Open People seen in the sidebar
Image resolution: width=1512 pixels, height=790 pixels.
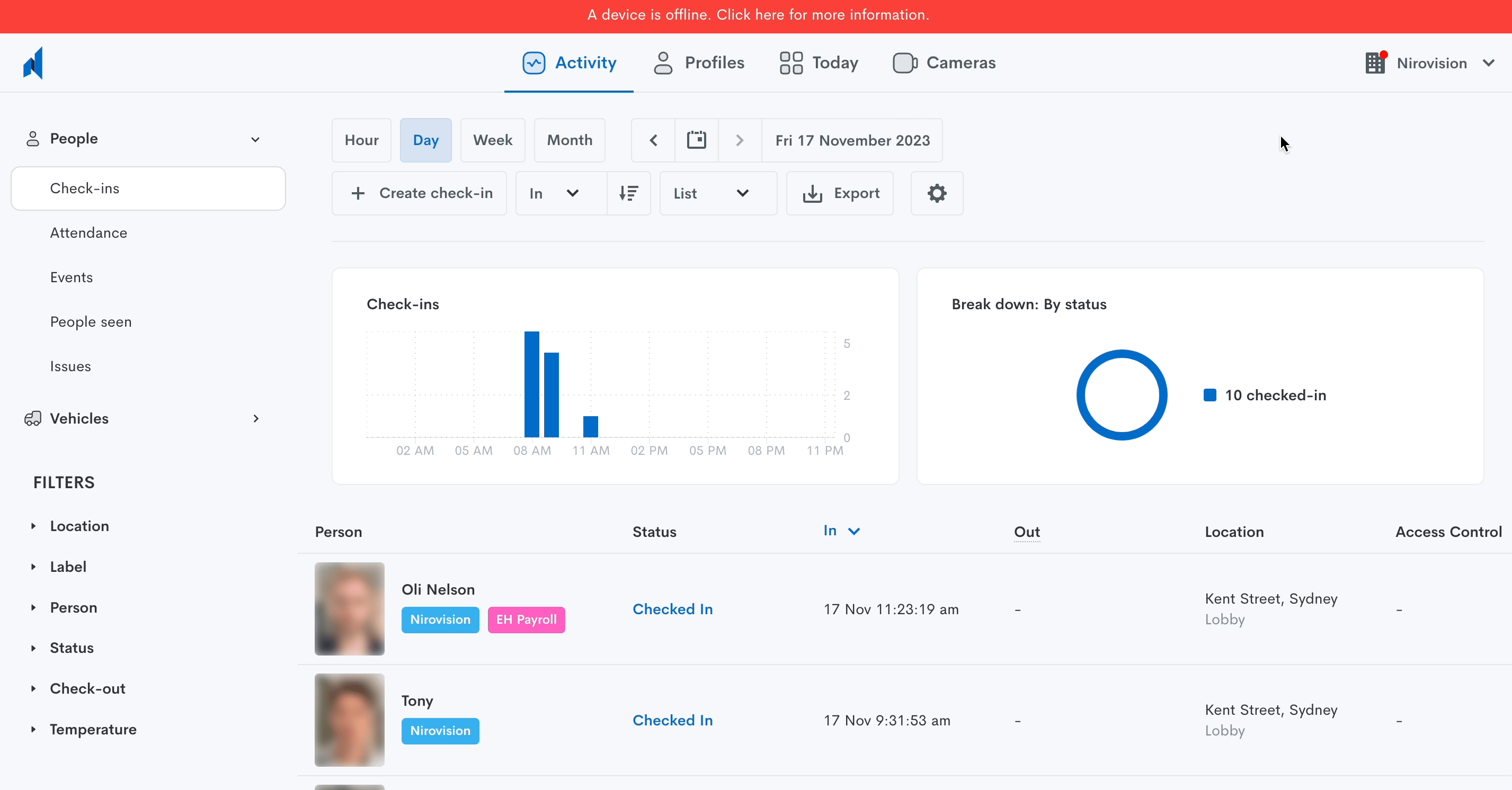tap(91, 322)
